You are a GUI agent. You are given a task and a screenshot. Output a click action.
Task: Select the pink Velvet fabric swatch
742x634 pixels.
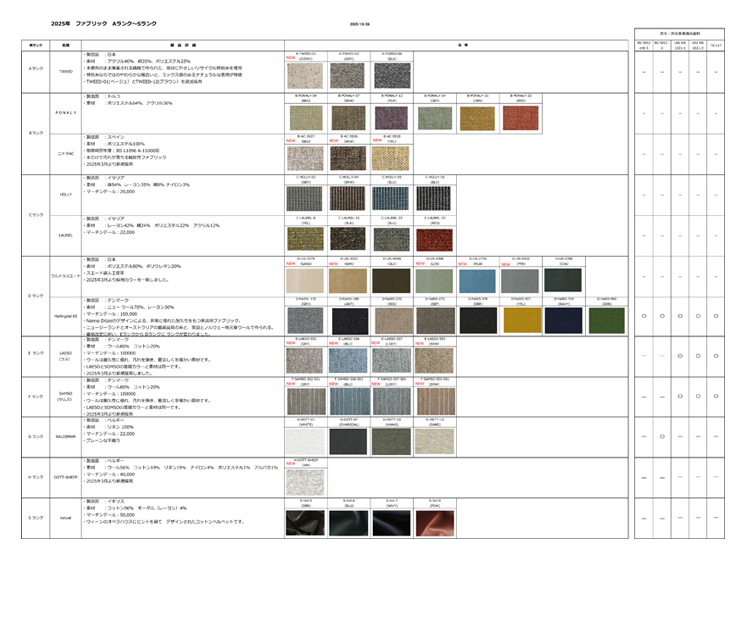(434, 522)
